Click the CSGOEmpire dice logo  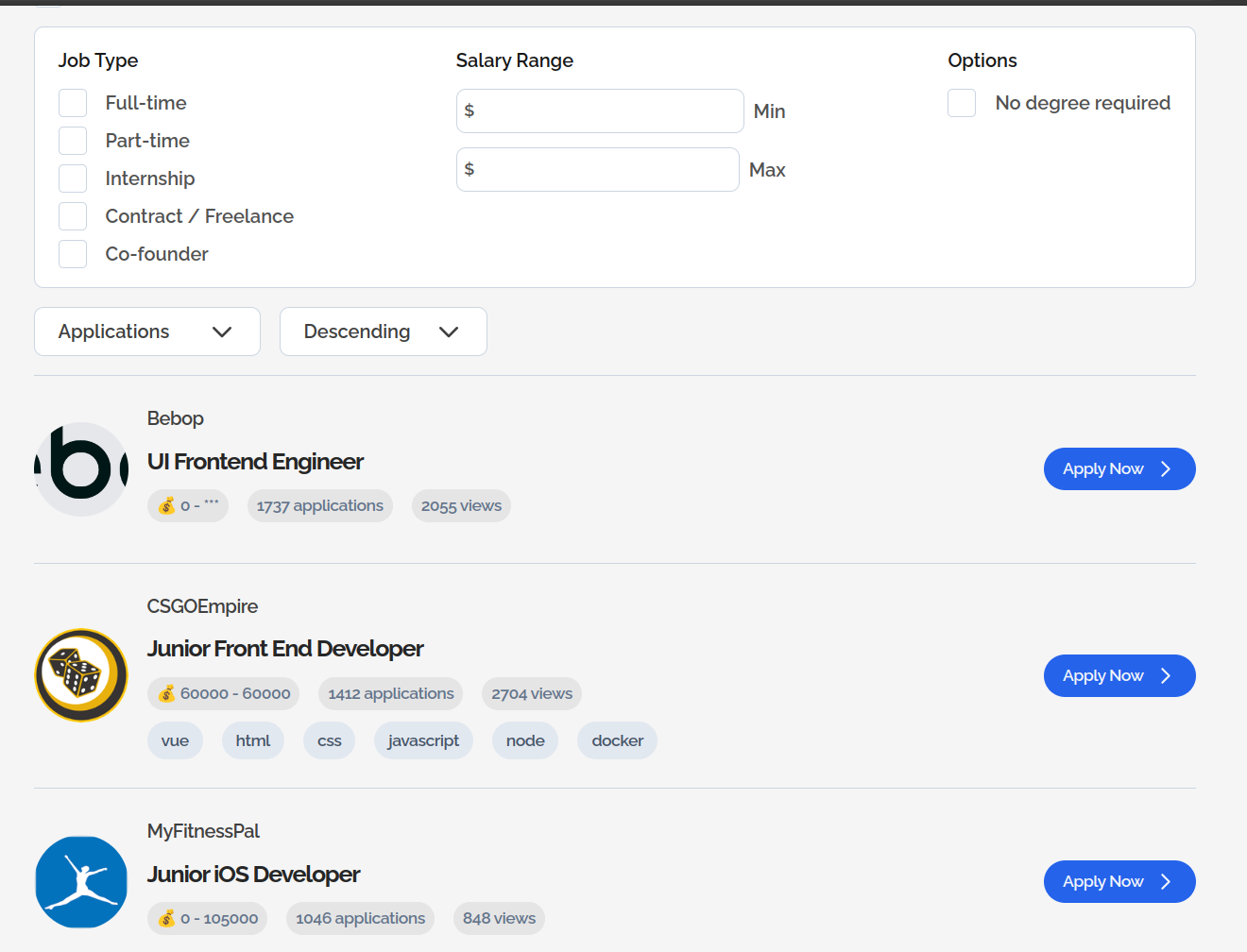pos(81,675)
